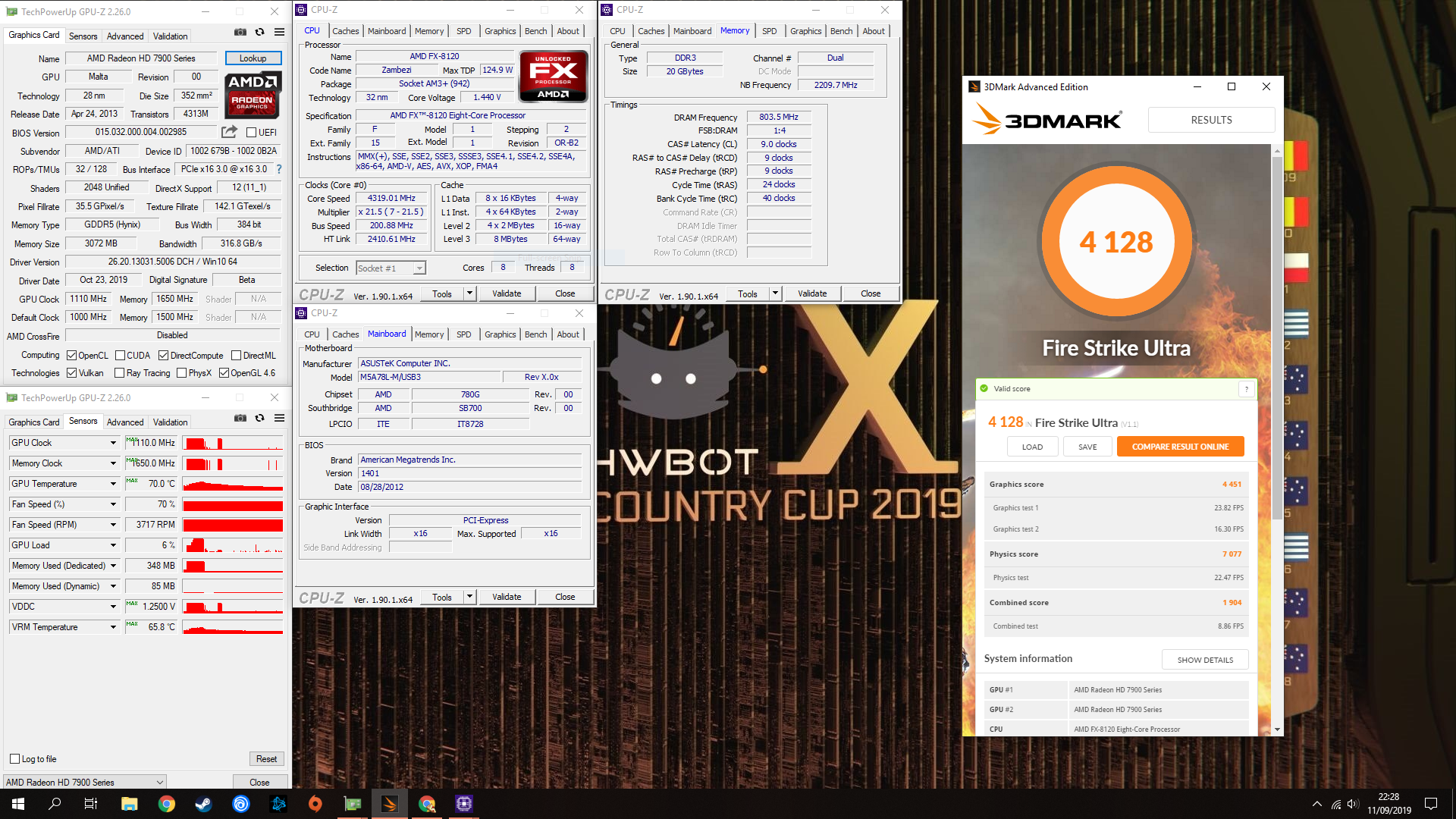
Task: Click the 3DMark logo in the header
Action: point(1046,120)
